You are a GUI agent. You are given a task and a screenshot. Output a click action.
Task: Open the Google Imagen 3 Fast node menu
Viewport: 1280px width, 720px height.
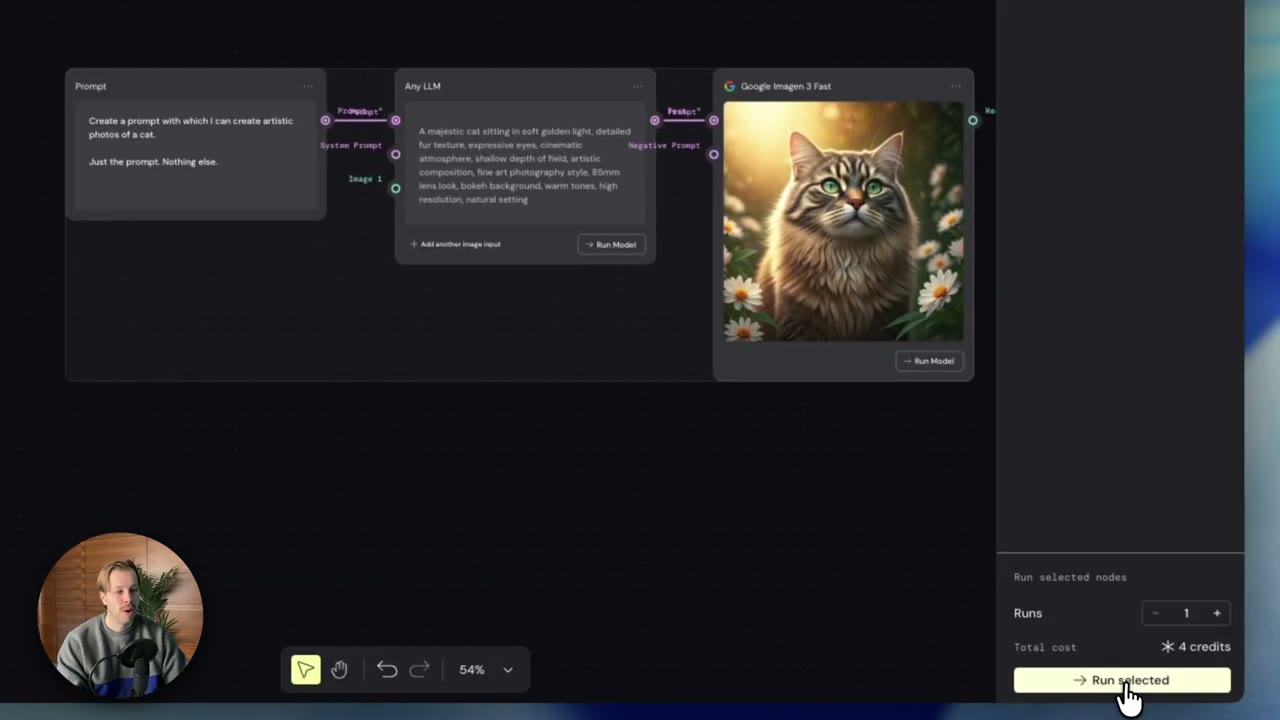tap(956, 86)
